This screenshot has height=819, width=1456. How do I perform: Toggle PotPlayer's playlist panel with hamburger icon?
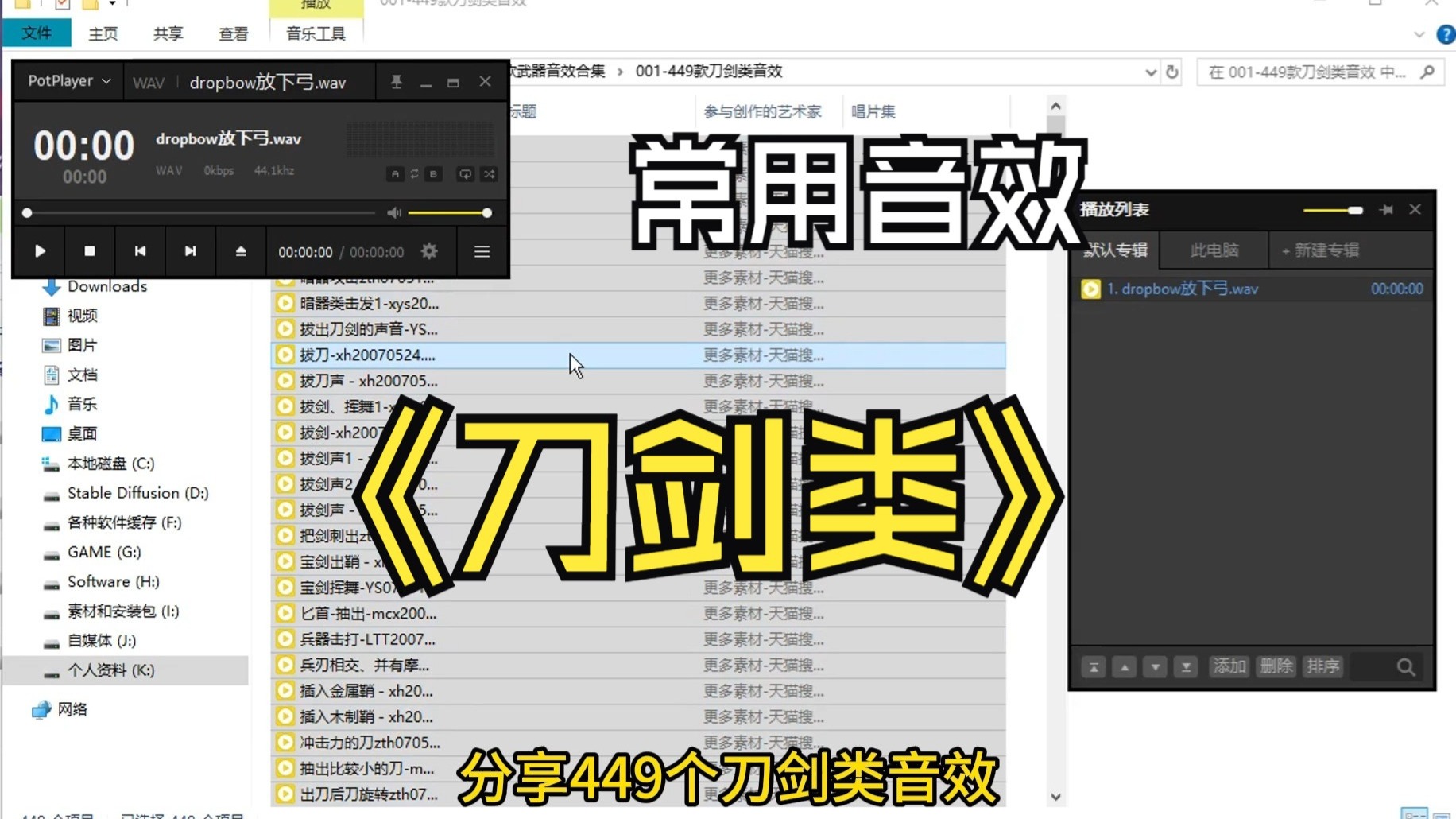[482, 251]
